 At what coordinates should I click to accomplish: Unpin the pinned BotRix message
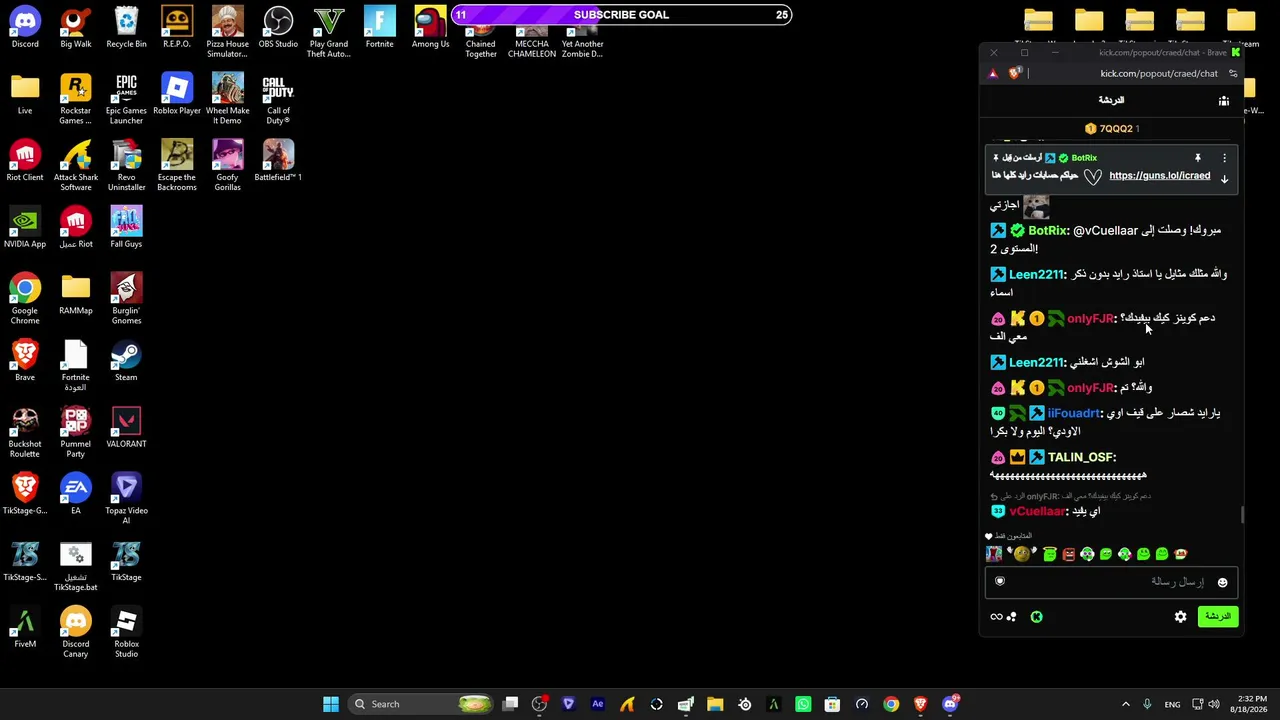coord(1197,158)
